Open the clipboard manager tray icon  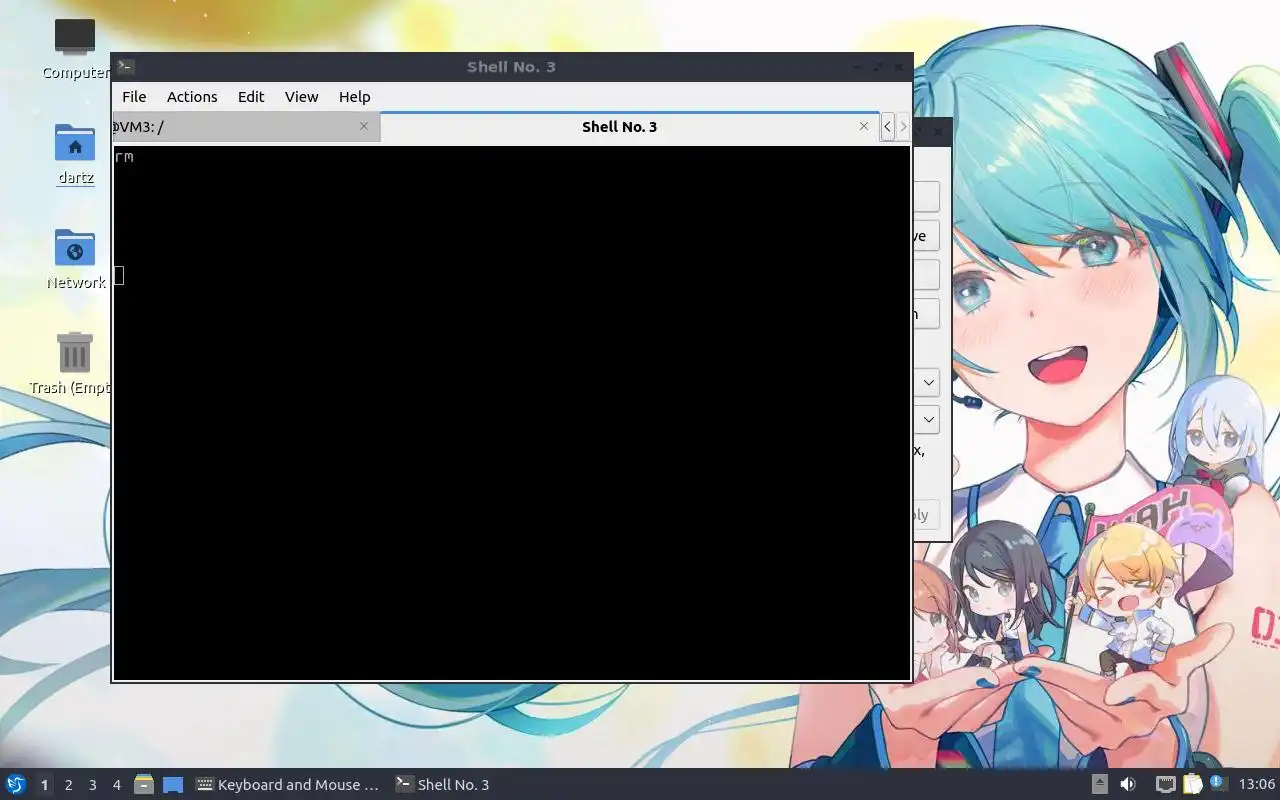[1192, 784]
